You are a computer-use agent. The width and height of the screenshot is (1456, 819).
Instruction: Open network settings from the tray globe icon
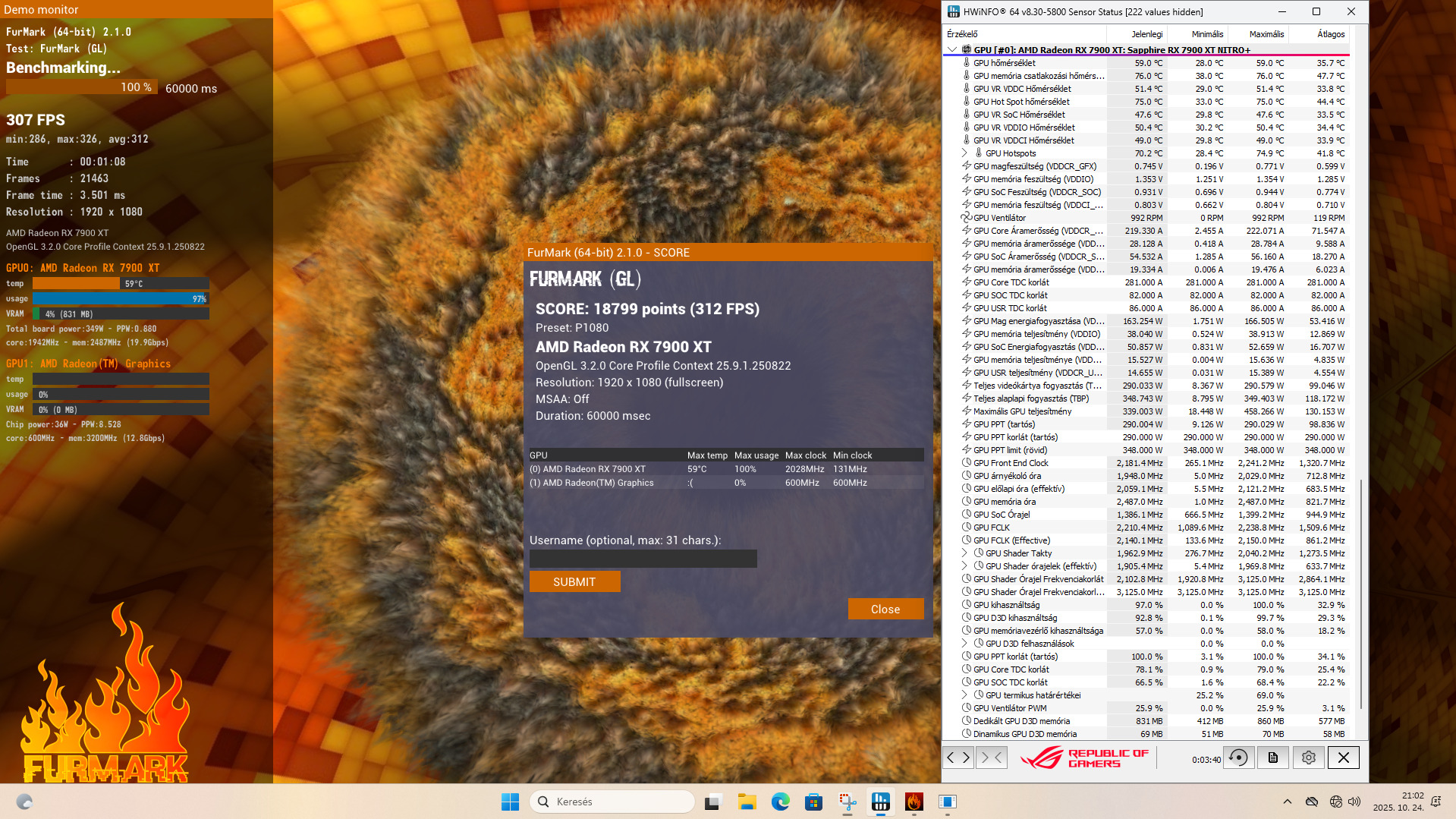[1336, 802]
